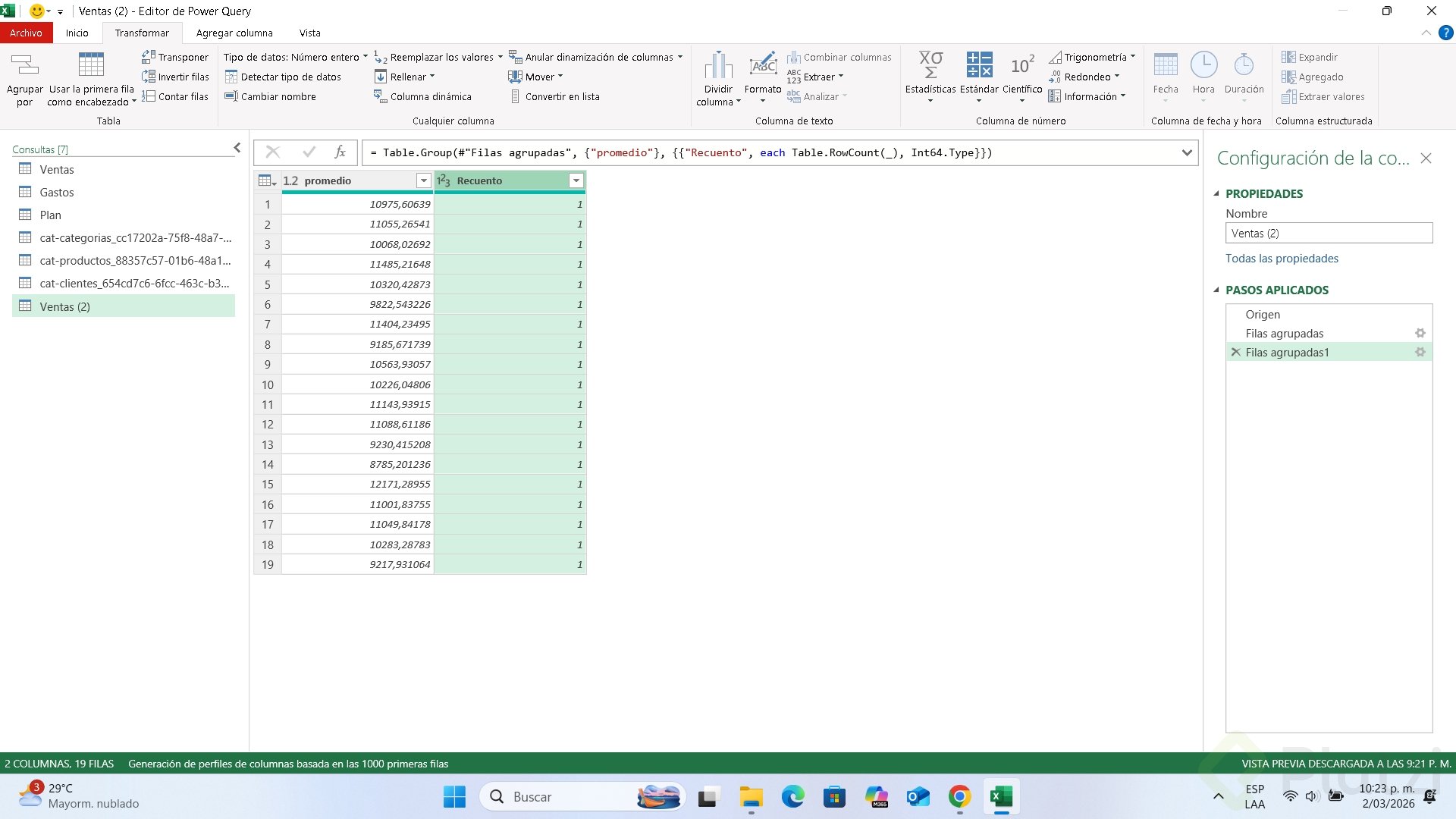Open the Vista ribbon tab
This screenshot has width=1456, height=819.
(x=309, y=33)
